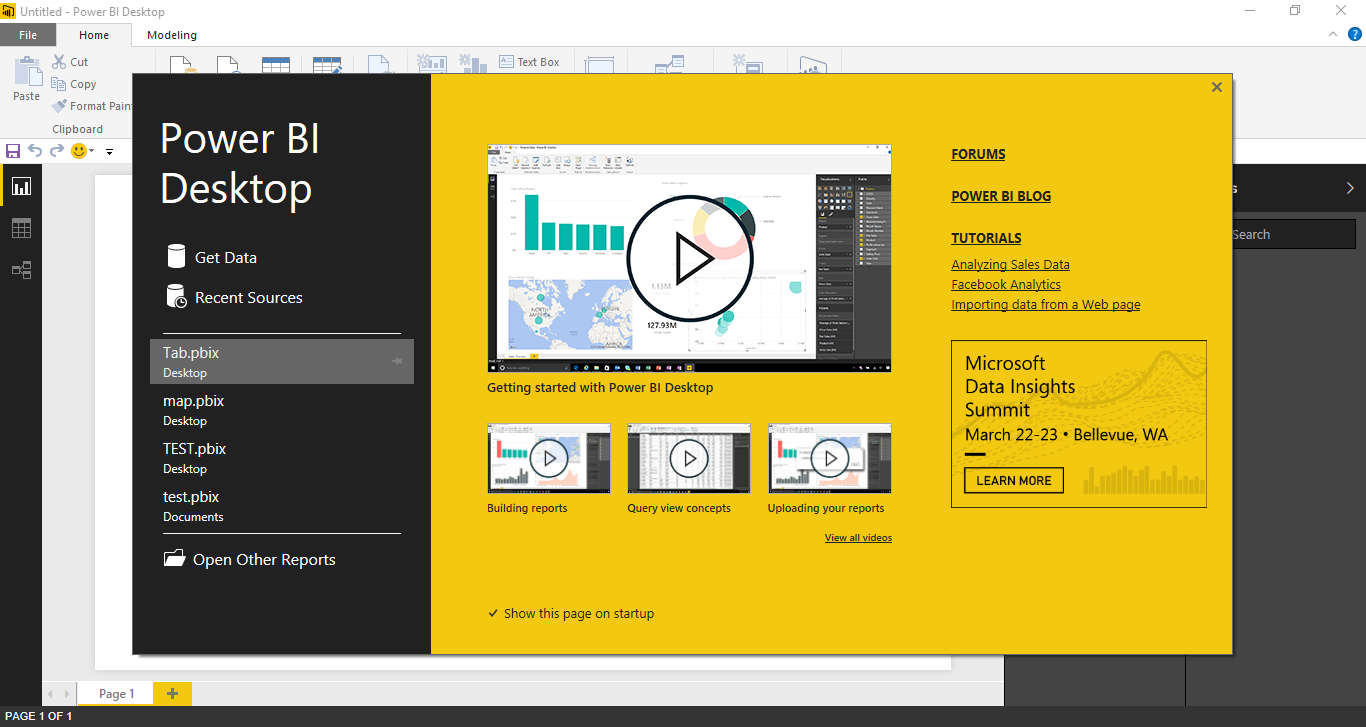Screen dimensions: 1366x727
Task: Switch to the Modeling ribbon tab
Action: (172, 35)
